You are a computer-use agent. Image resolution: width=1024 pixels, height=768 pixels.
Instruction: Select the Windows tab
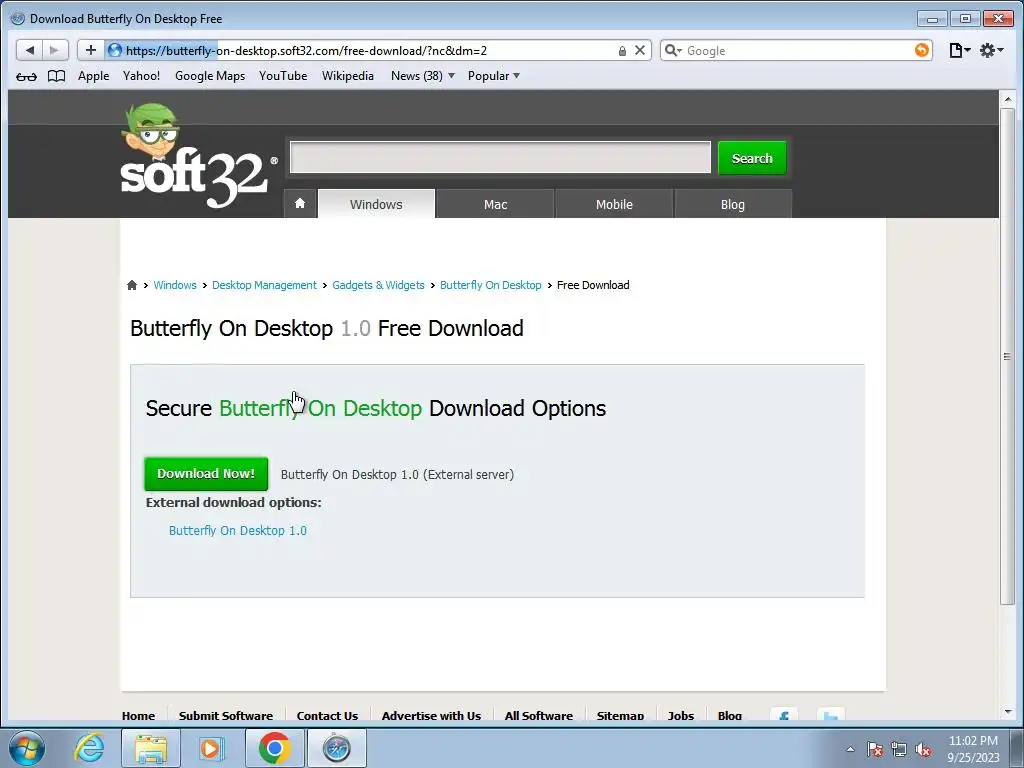376,204
